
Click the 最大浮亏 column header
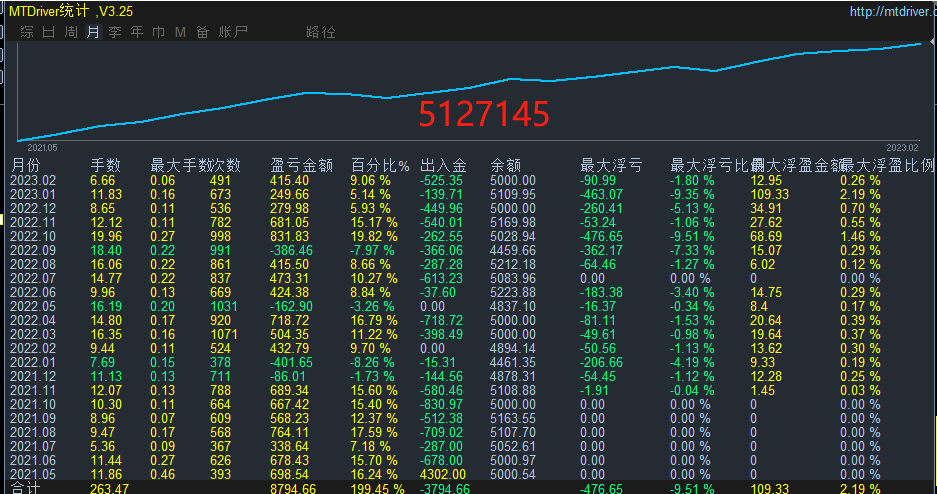tap(611, 165)
